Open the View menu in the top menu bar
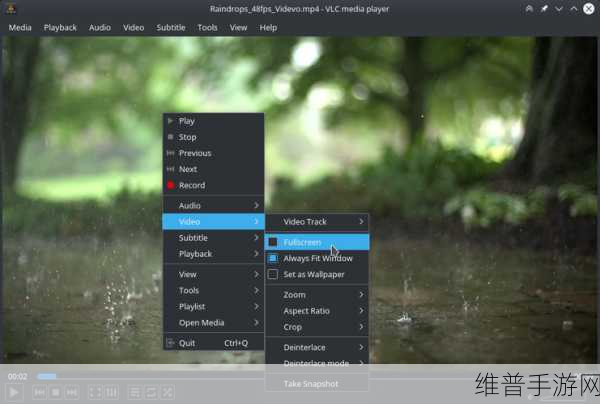 (238, 28)
